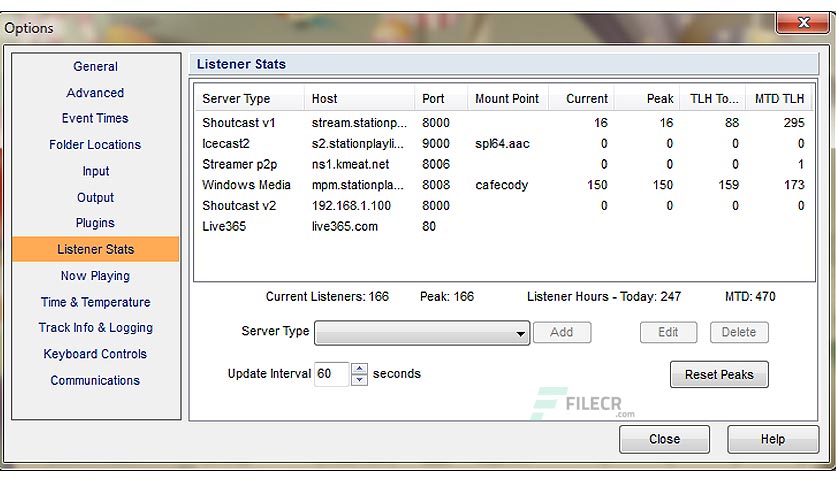Open the Plugins page
The image size is (836, 484).
click(x=95, y=223)
